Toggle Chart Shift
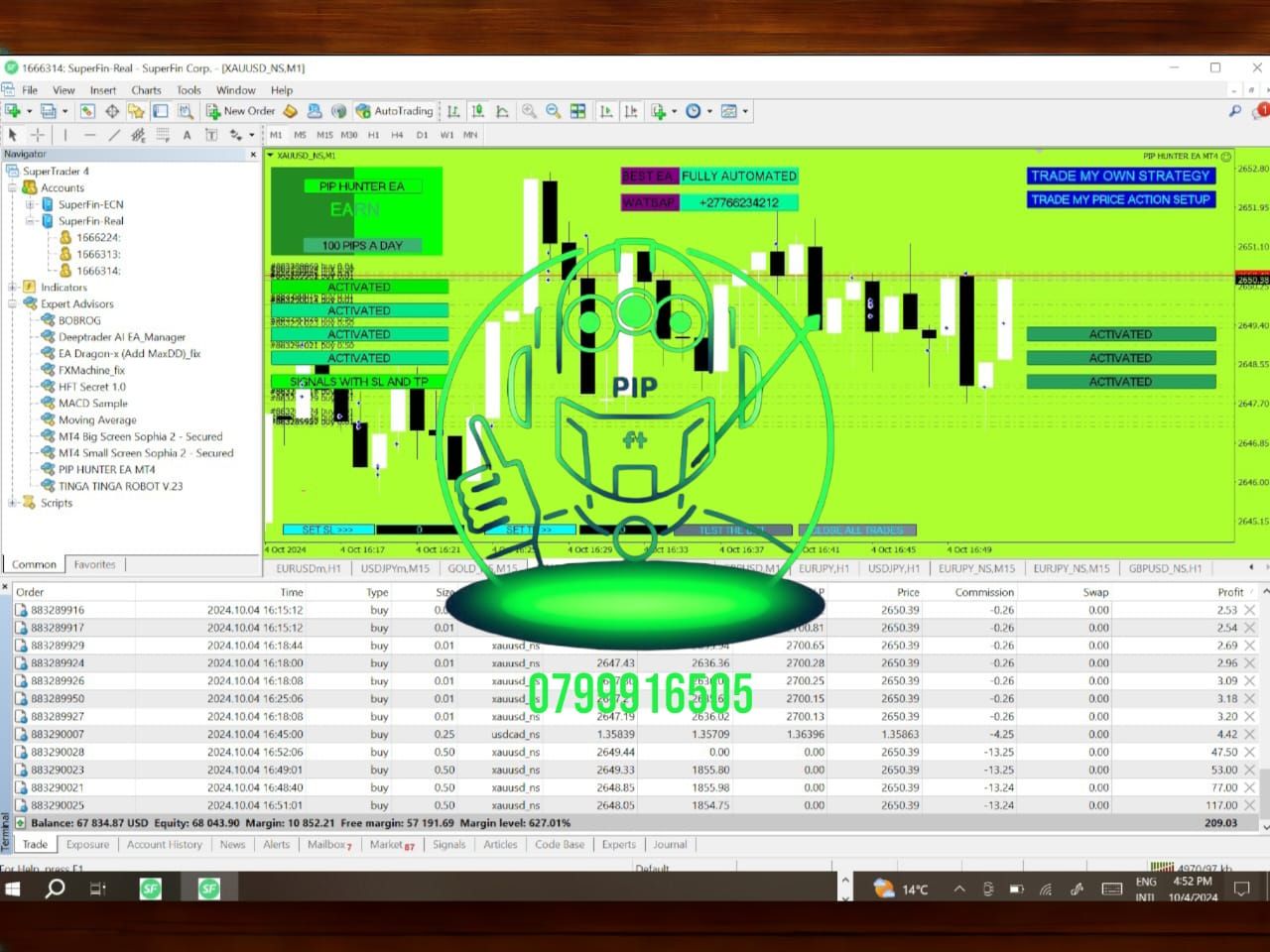Image resolution: width=1270 pixels, height=952 pixels. coord(630,111)
